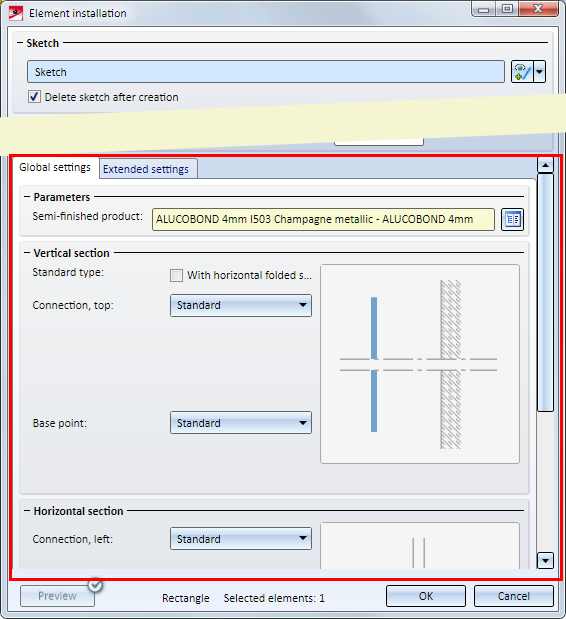The height and width of the screenshot is (619, 566).
Task: Minimize the Element installation window
Action: point(484,9)
